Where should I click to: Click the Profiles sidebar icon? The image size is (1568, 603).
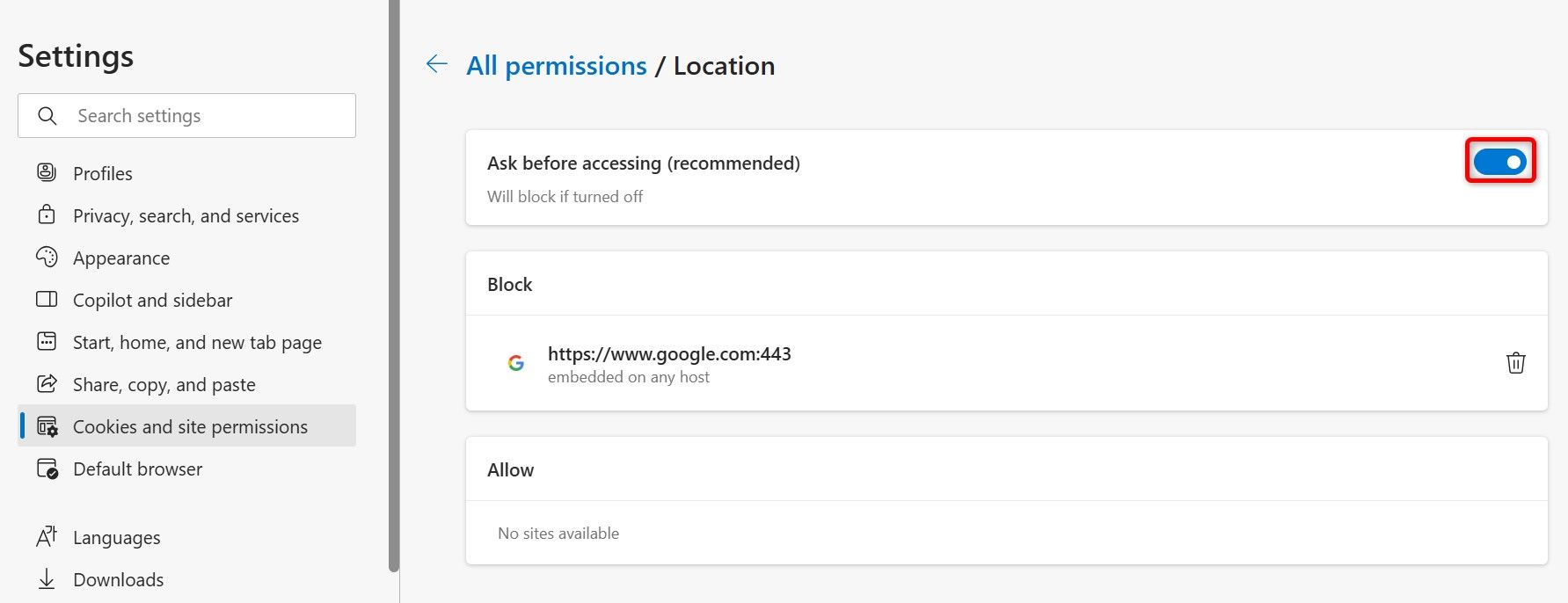coord(47,173)
